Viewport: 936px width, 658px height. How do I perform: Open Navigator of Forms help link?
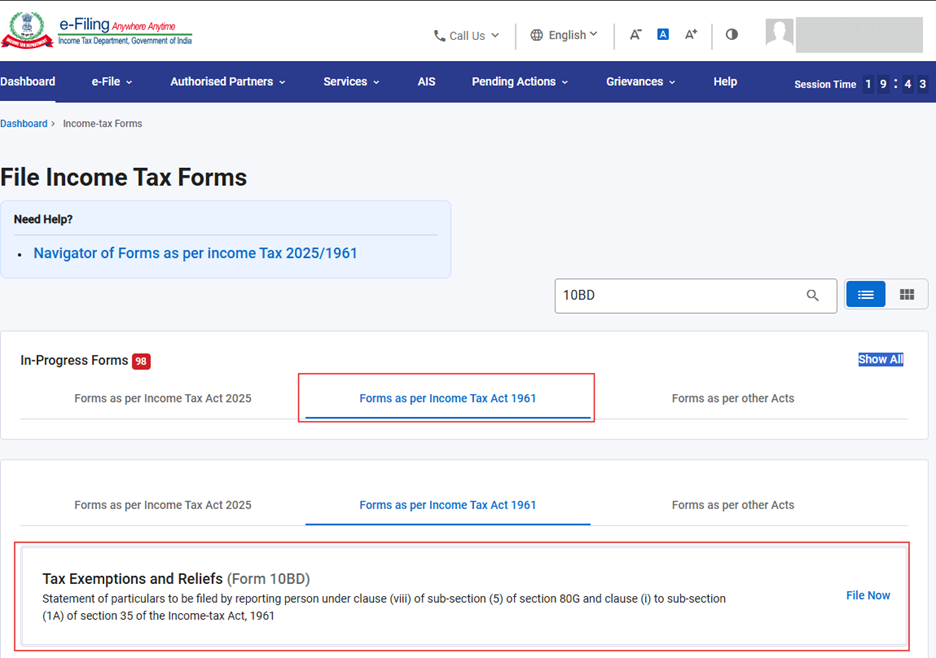(x=195, y=253)
